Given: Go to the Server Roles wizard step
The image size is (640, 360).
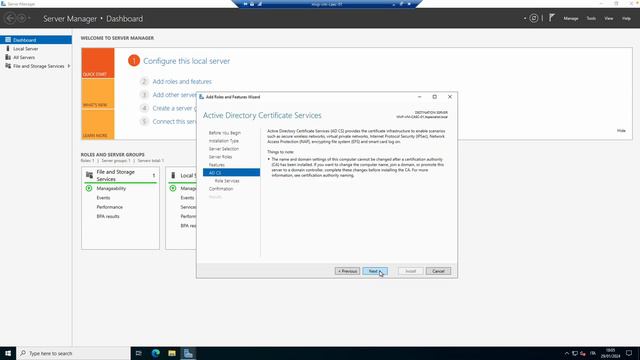Looking at the screenshot, I should [x=220, y=157].
